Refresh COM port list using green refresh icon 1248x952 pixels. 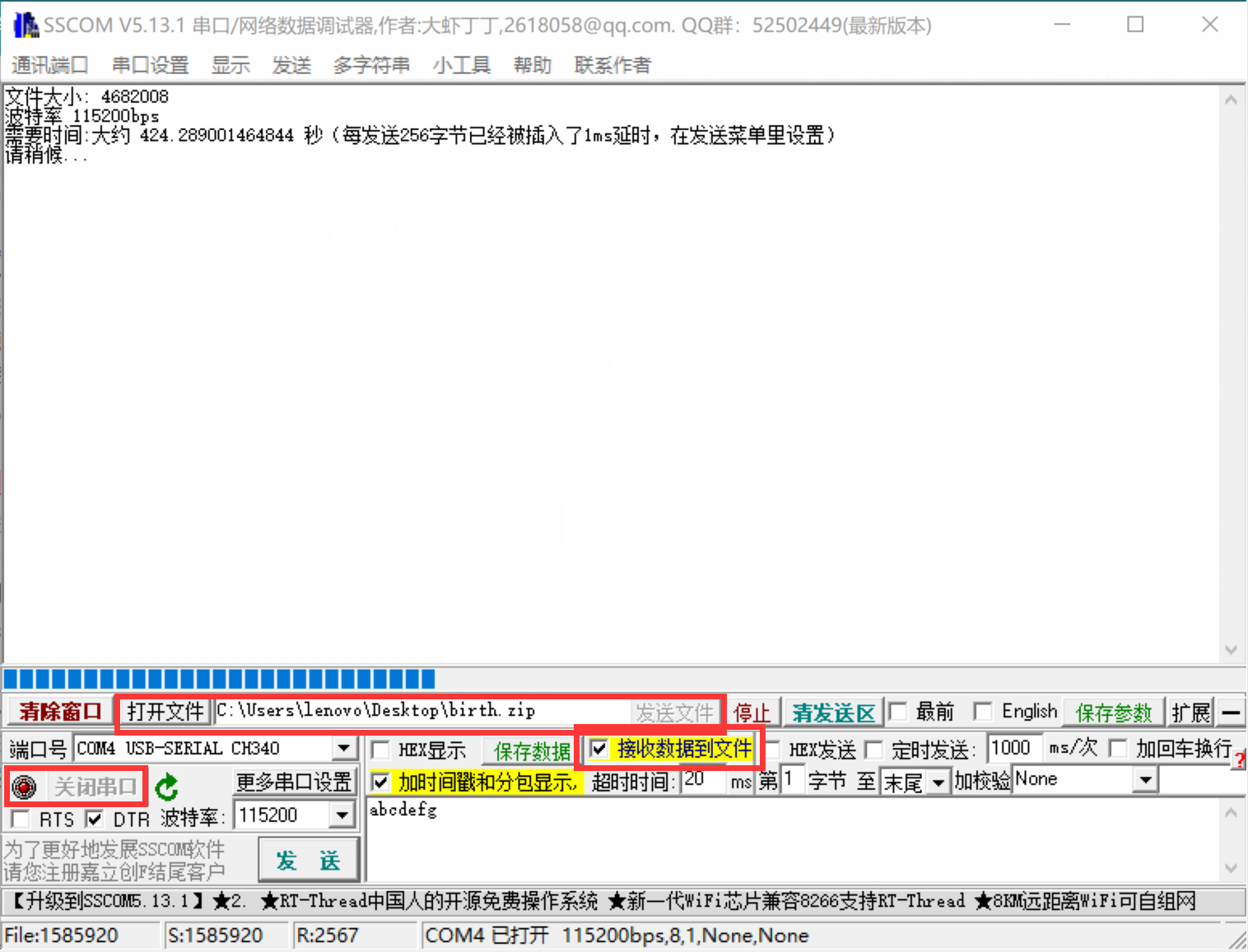[x=165, y=787]
